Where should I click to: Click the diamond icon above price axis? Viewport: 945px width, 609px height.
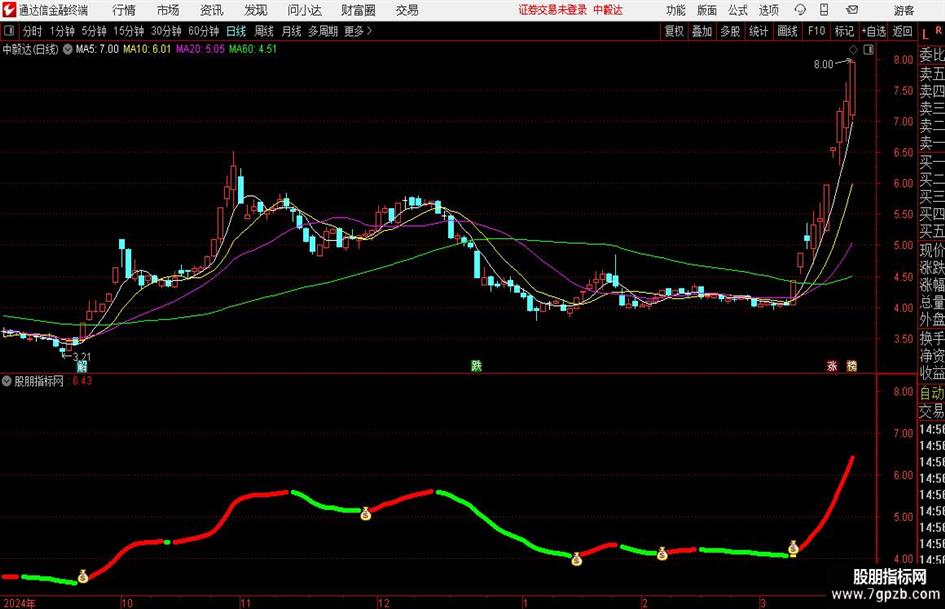853,49
